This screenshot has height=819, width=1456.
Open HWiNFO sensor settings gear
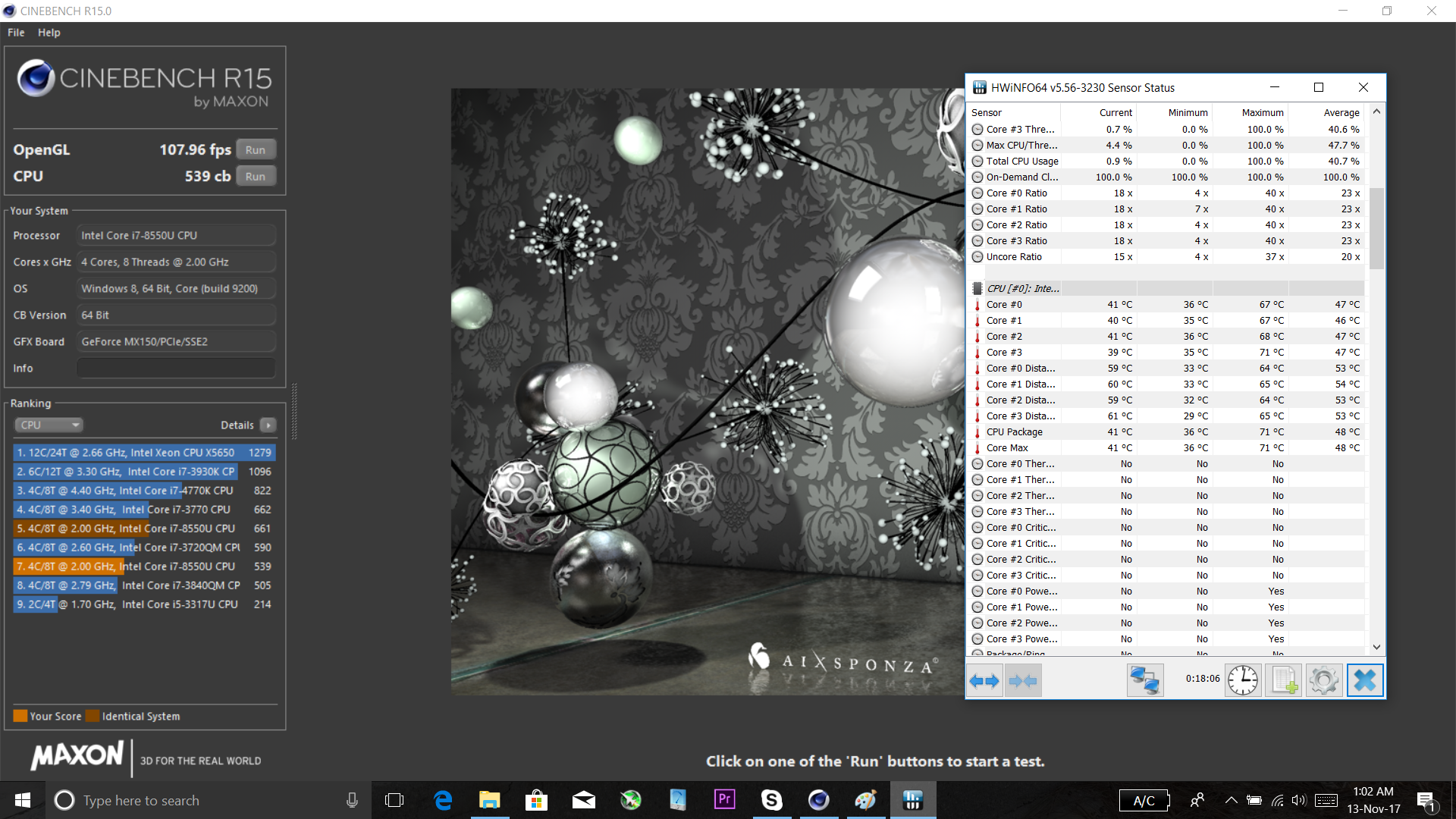pos(1324,680)
